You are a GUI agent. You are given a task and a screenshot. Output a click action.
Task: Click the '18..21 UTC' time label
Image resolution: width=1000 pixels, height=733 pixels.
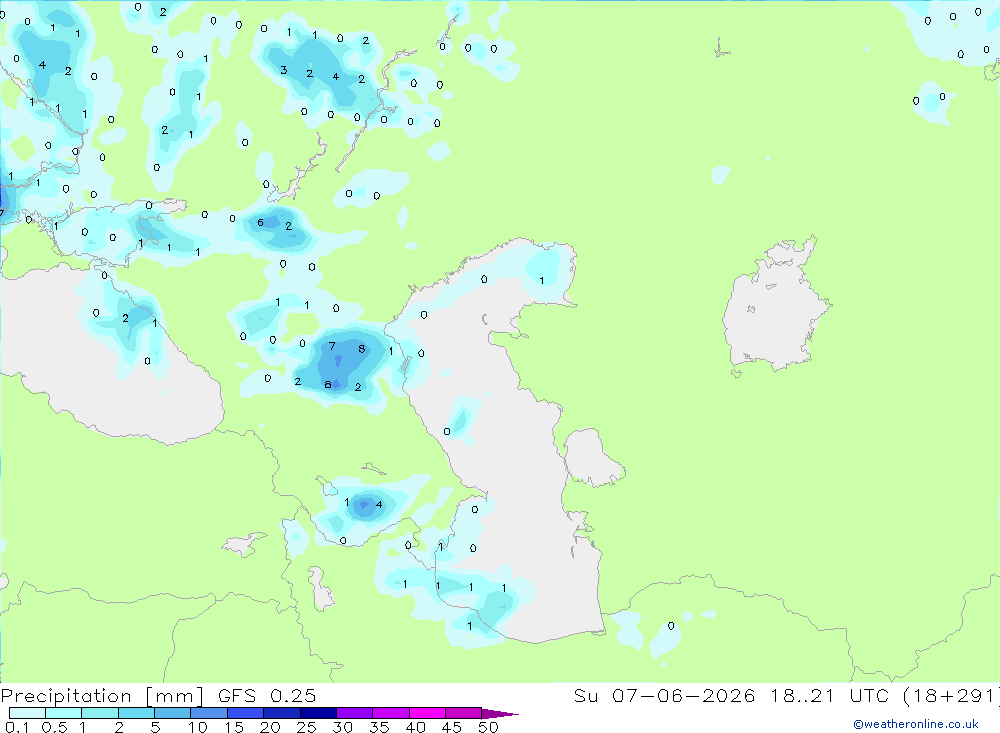828,695
